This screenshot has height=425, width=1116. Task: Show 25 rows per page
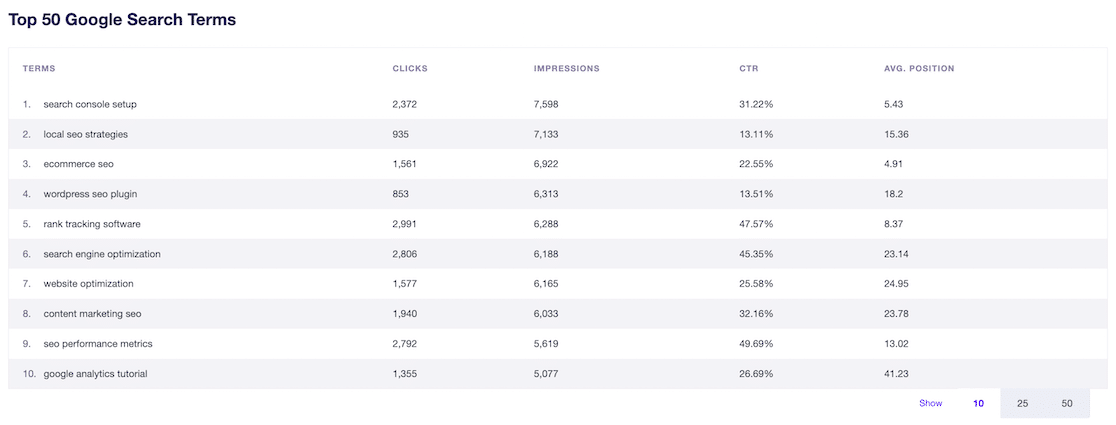pos(1022,404)
